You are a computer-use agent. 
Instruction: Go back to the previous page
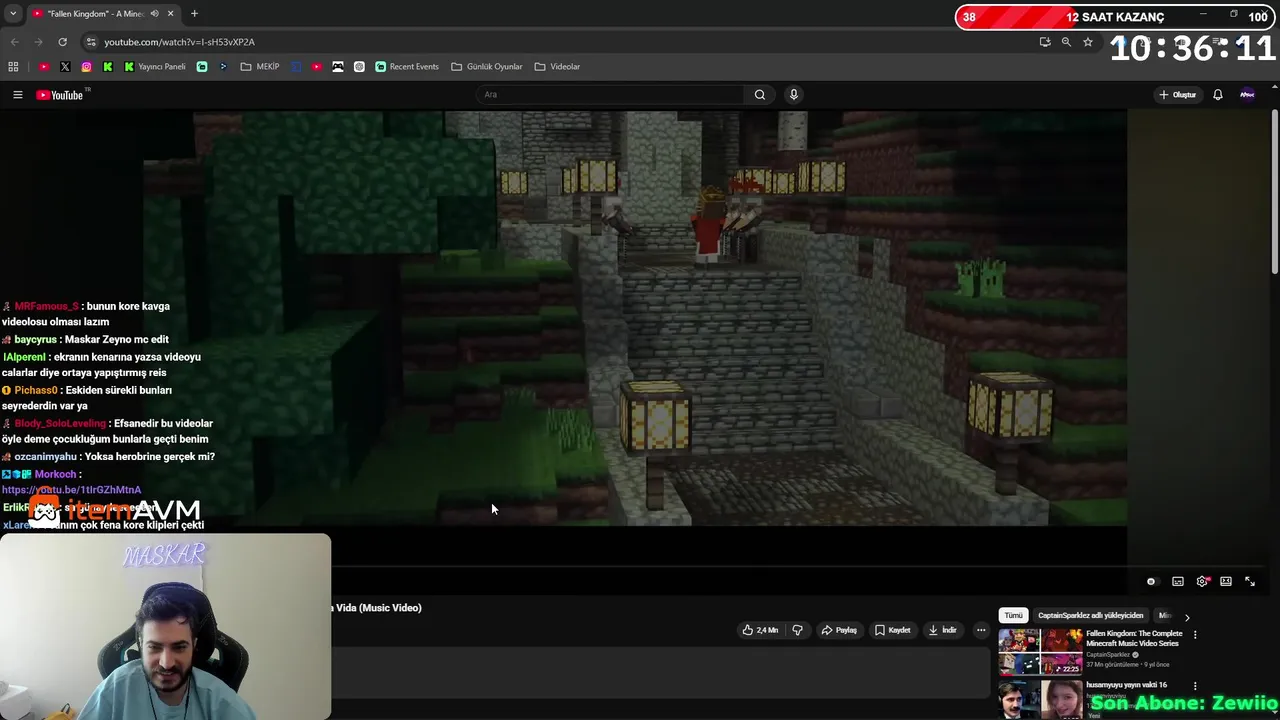[14, 42]
